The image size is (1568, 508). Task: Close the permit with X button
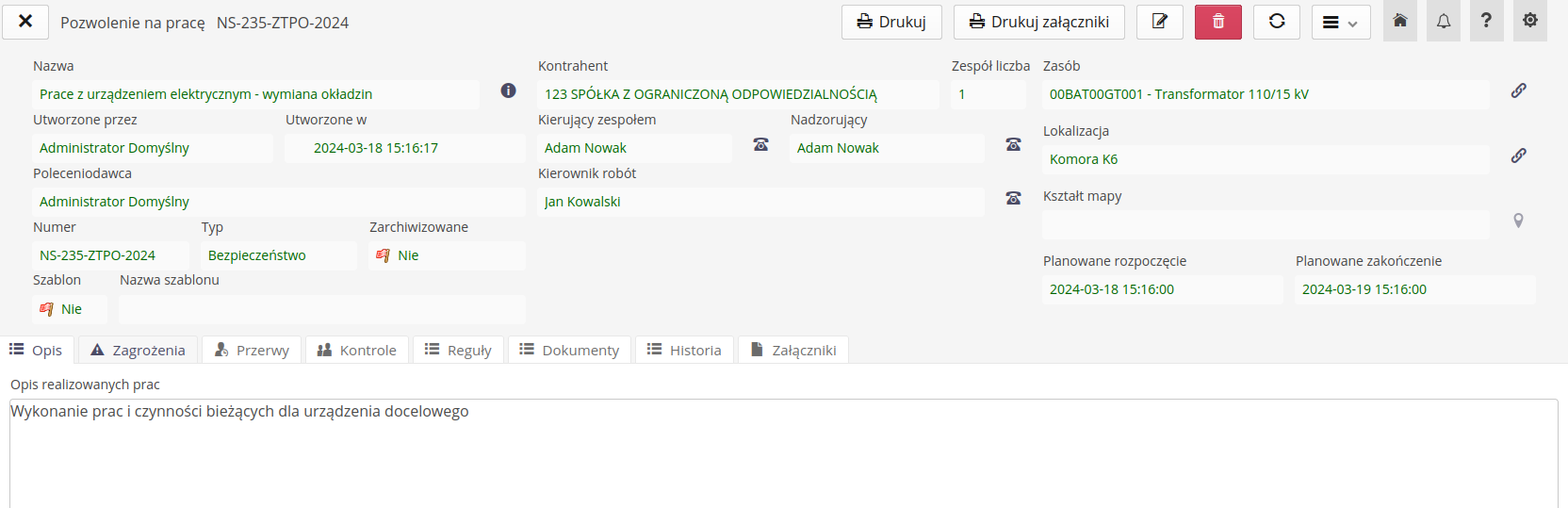pyautogui.click(x=25, y=21)
